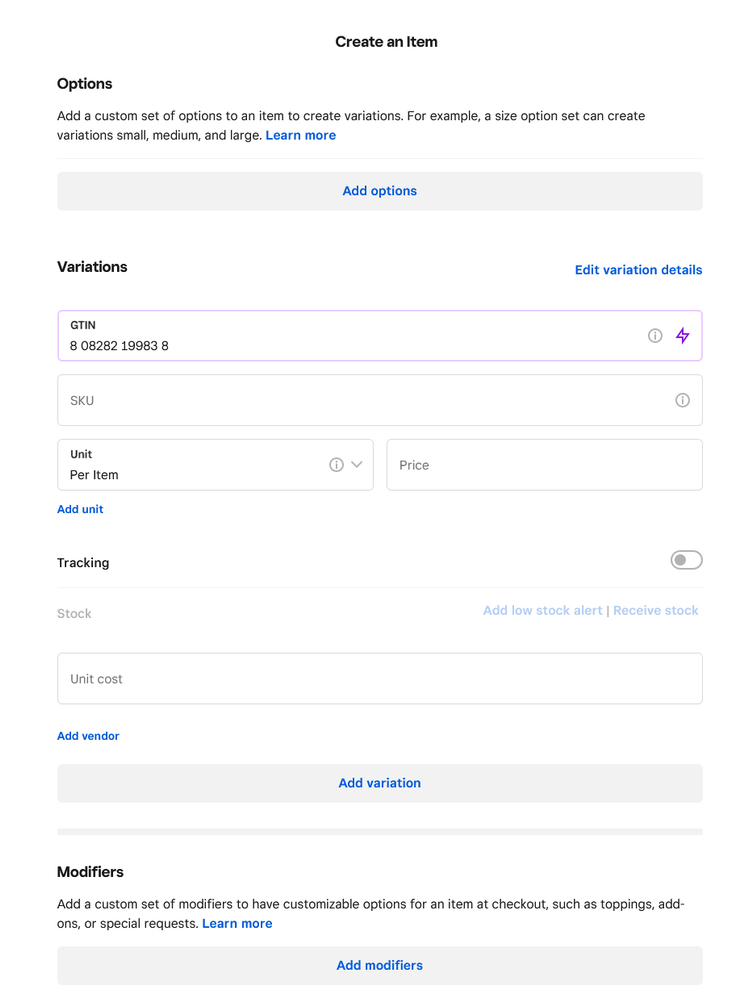753x998 pixels.
Task: Click the SKU text input field
Action: pos(360,400)
